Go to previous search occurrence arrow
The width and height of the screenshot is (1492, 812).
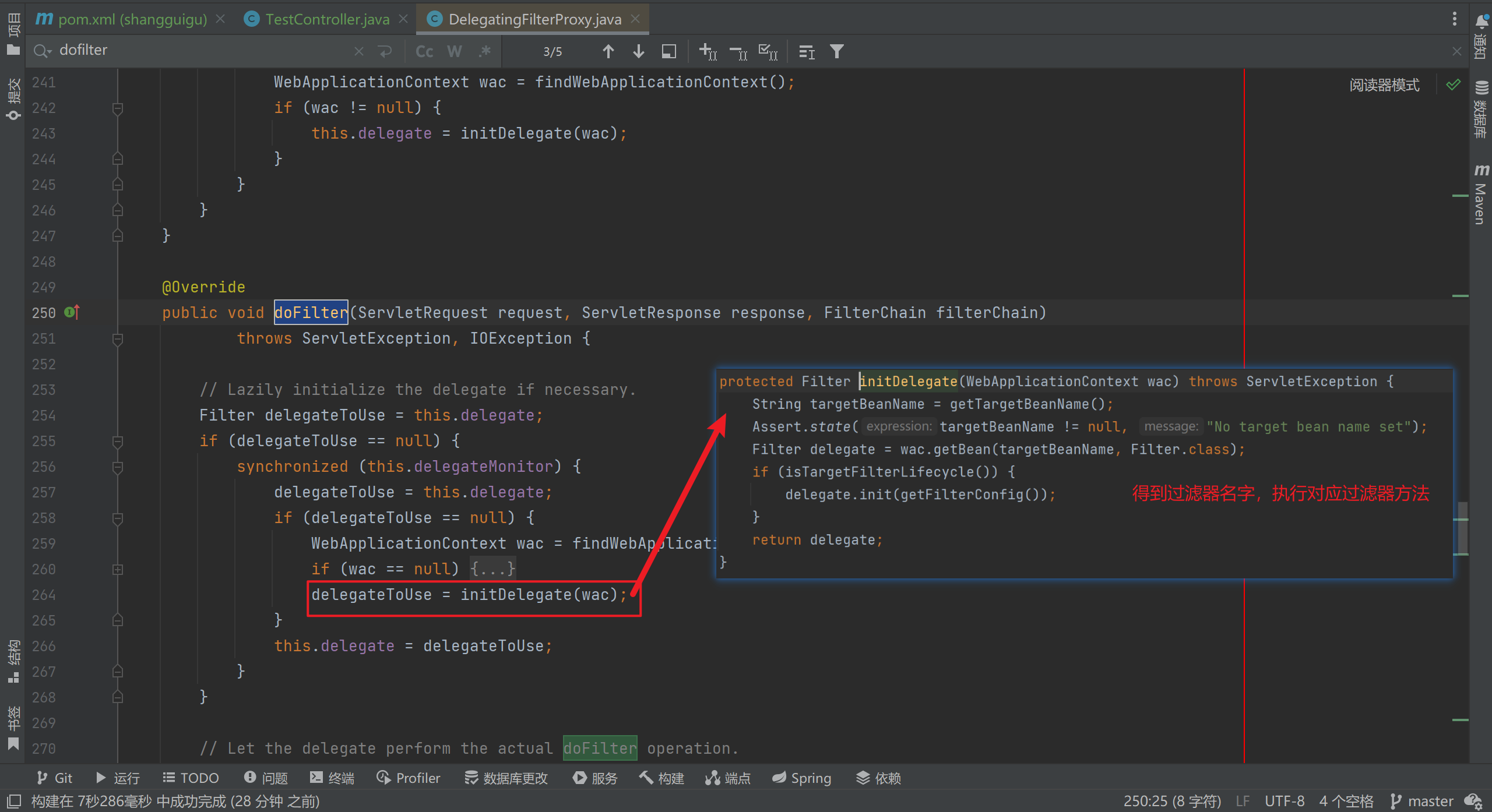608,52
